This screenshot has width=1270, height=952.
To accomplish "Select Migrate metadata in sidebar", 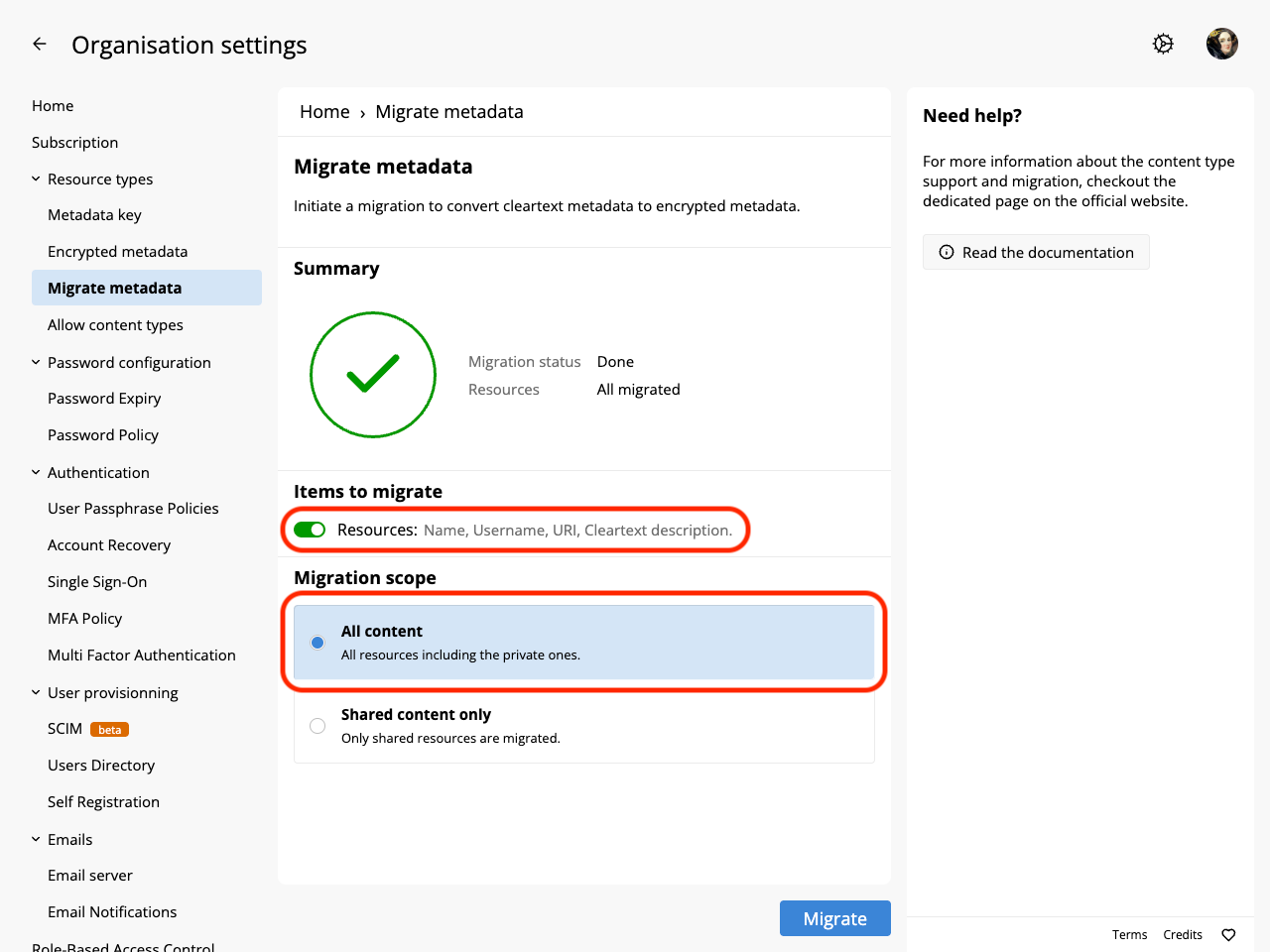I will click(x=147, y=288).
